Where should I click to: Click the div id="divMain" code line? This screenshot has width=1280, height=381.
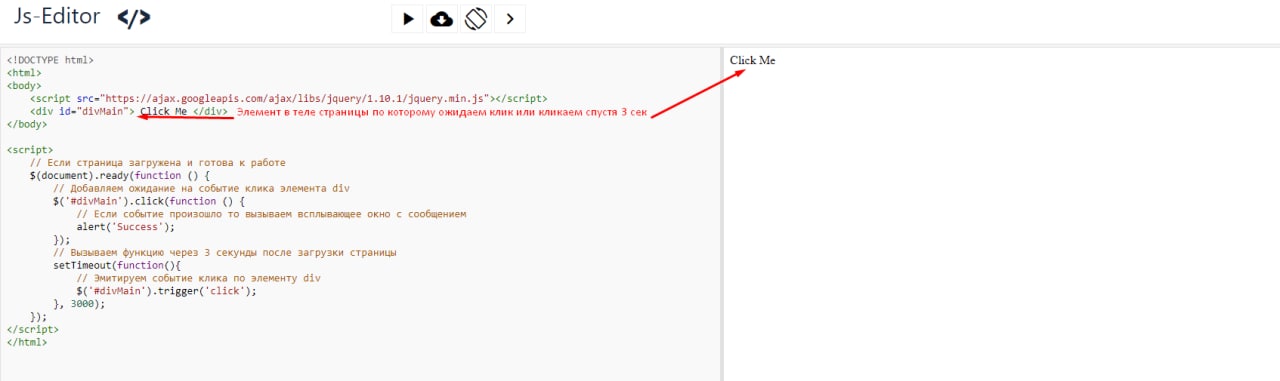coord(129,111)
